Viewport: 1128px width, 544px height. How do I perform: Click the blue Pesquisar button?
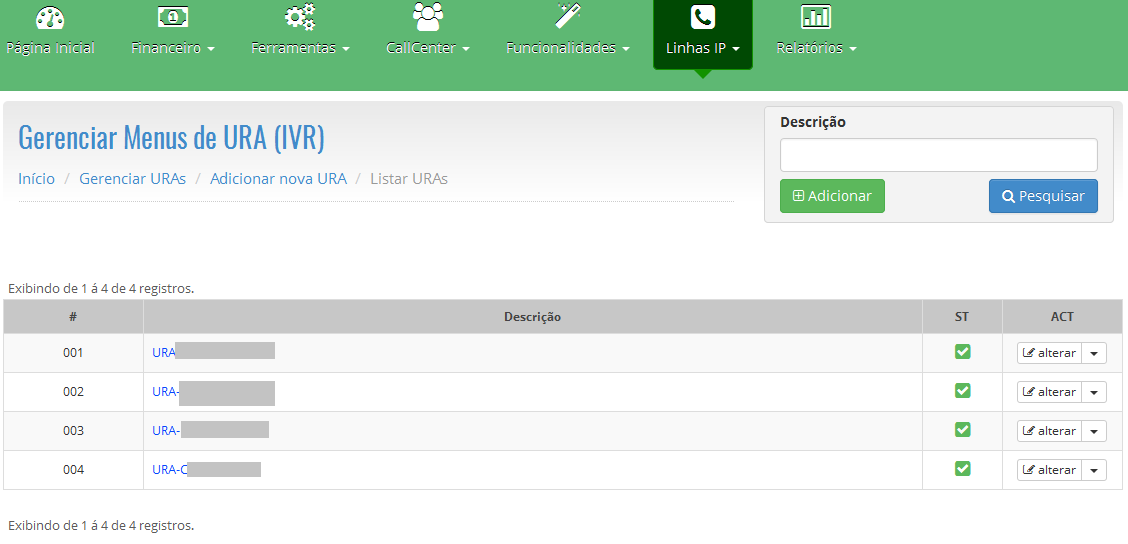click(1043, 196)
